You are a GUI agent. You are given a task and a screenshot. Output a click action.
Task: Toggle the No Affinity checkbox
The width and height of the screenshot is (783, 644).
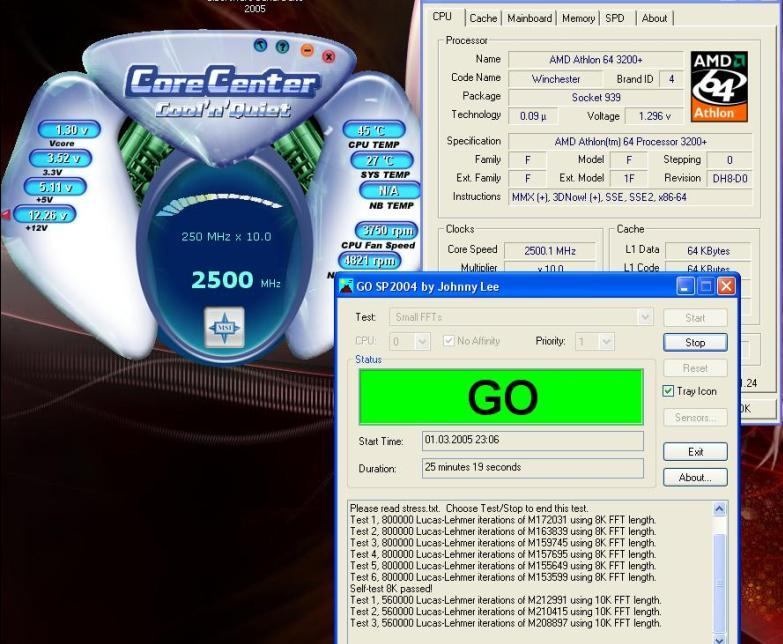pyautogui.click(x=448, y=340)
